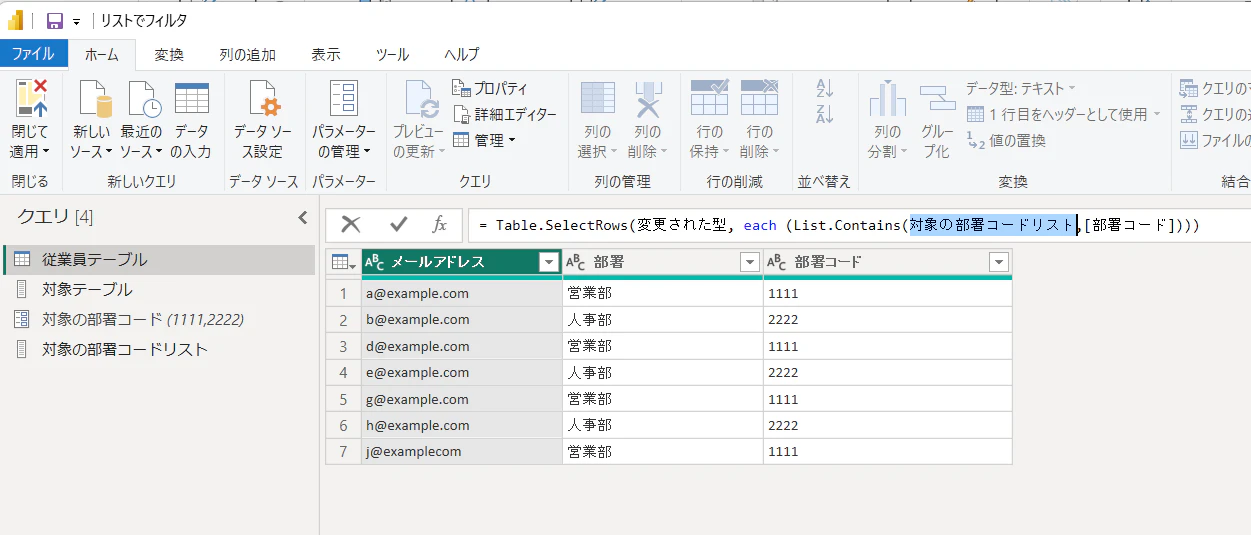This screenshot has width=1251, height=535.
Task: Click the 部署 column type icon
Action: click(576, 262)
